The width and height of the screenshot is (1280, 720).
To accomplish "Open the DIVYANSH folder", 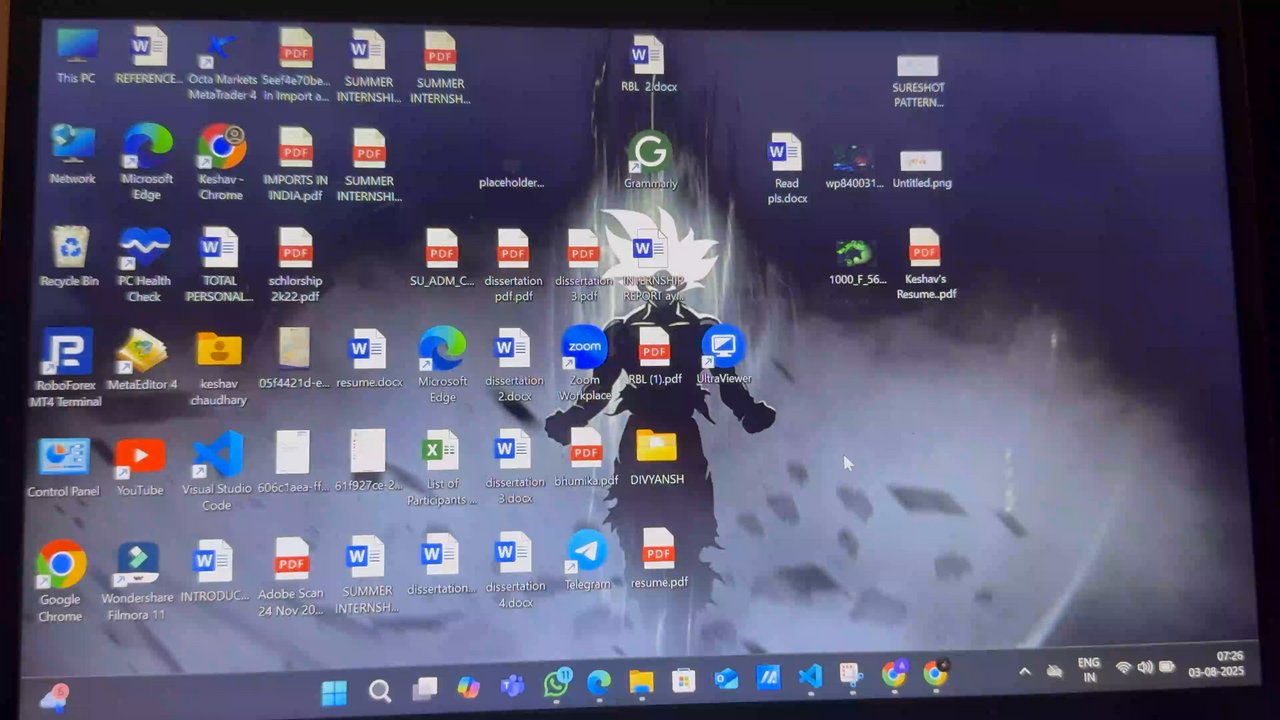I will pos(657,457).
